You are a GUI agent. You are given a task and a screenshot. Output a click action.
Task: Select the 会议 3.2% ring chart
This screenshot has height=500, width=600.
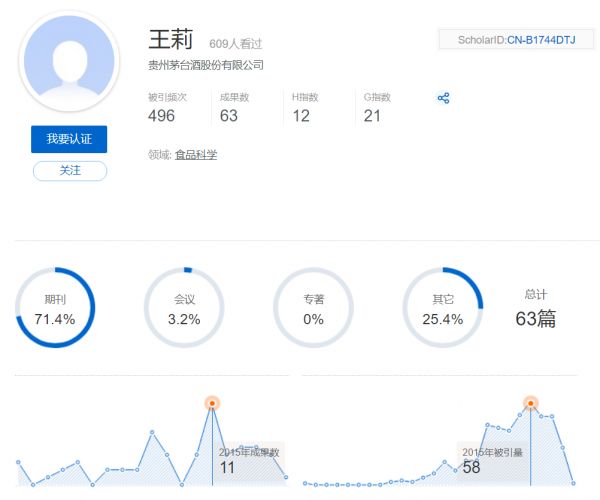(184, 308)
